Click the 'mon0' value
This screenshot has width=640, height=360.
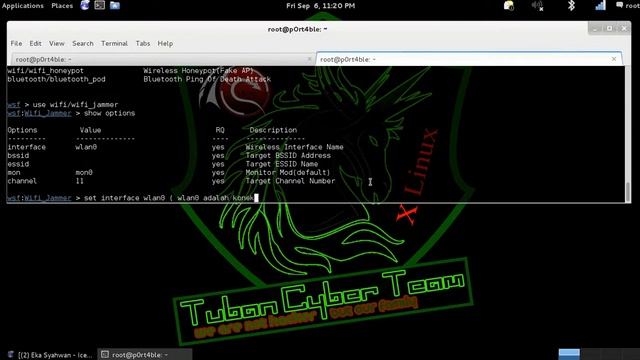(x=84, y=173)
